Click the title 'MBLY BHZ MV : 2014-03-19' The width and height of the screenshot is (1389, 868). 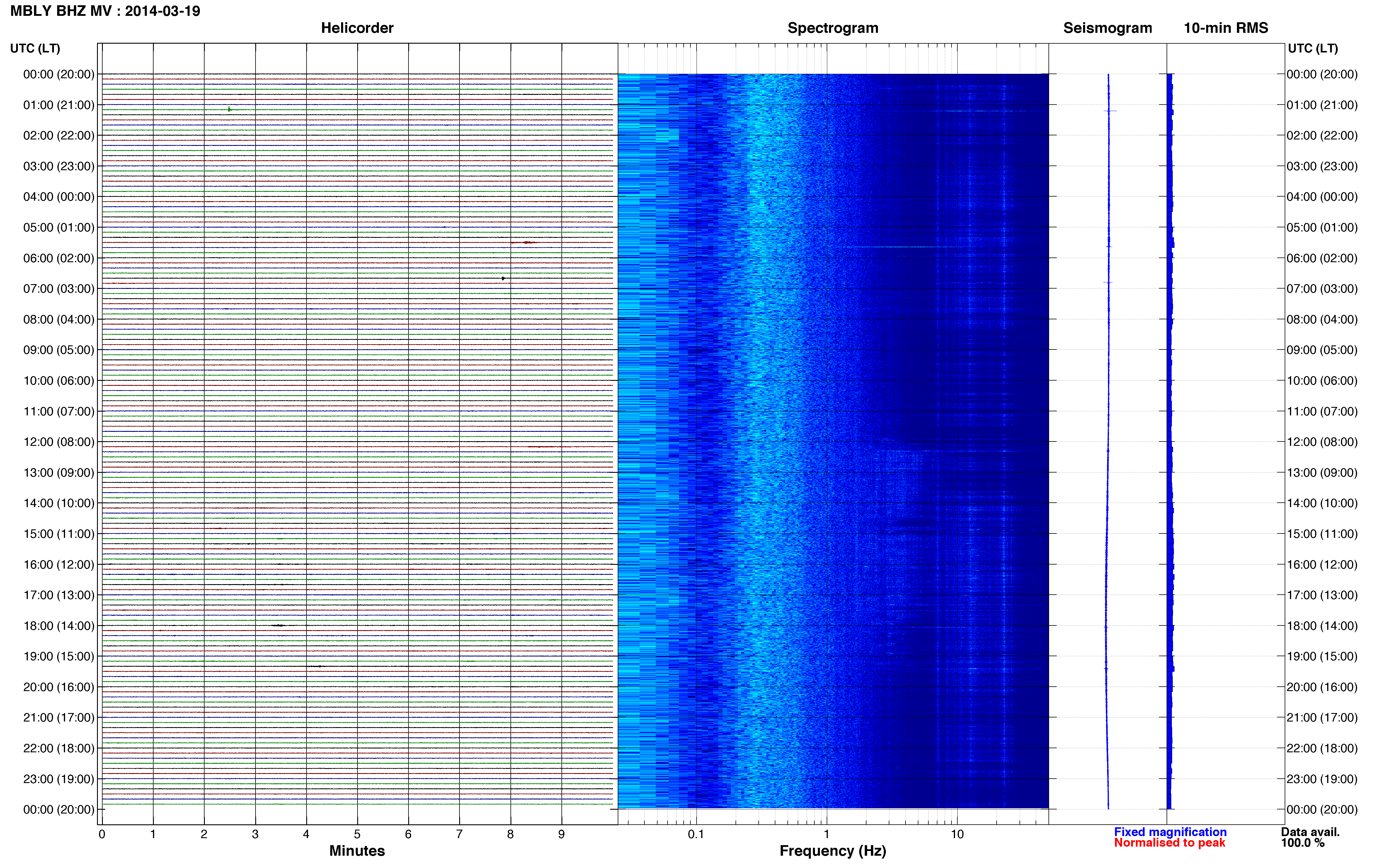[x=105, y=11]
